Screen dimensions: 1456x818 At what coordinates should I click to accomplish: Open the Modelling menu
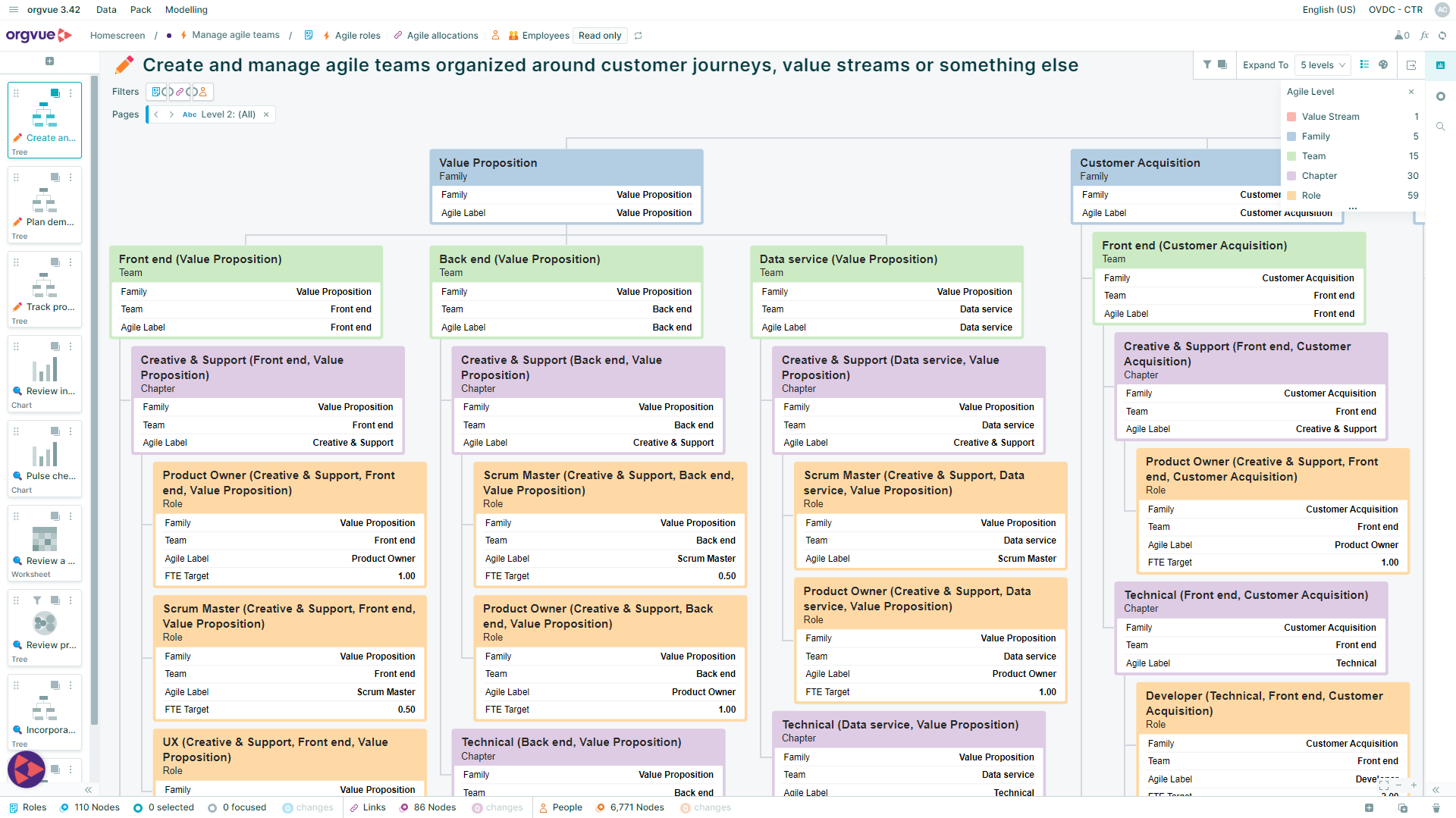(186, 10)
